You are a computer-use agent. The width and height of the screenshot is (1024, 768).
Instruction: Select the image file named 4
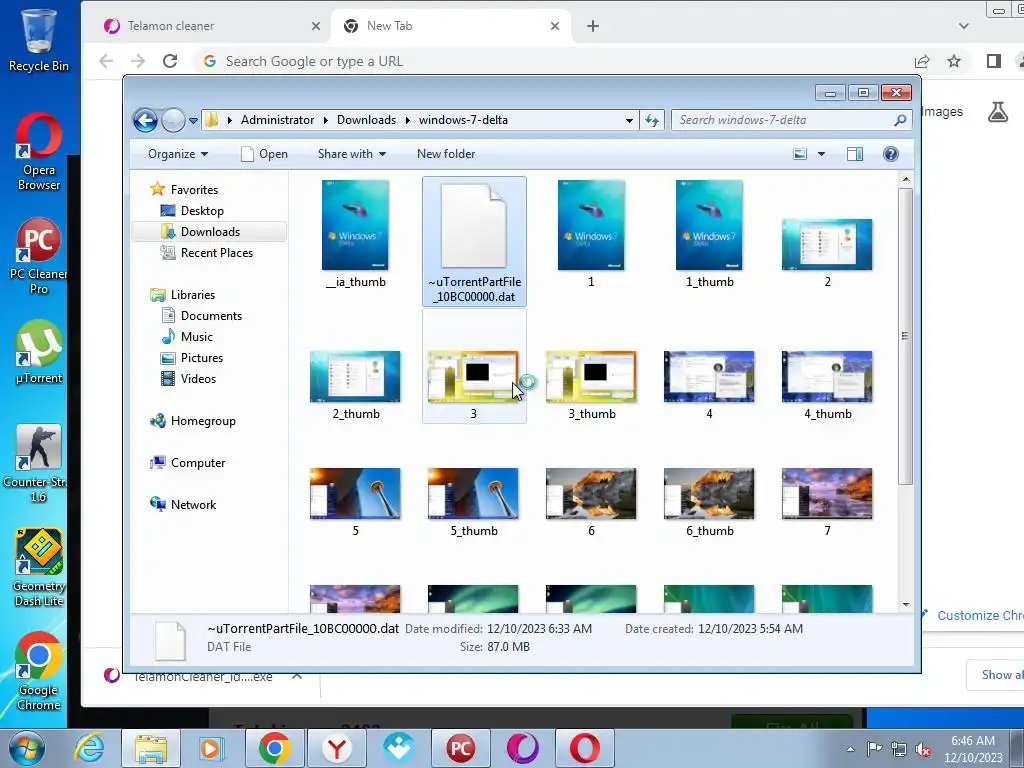click(709, 385)
